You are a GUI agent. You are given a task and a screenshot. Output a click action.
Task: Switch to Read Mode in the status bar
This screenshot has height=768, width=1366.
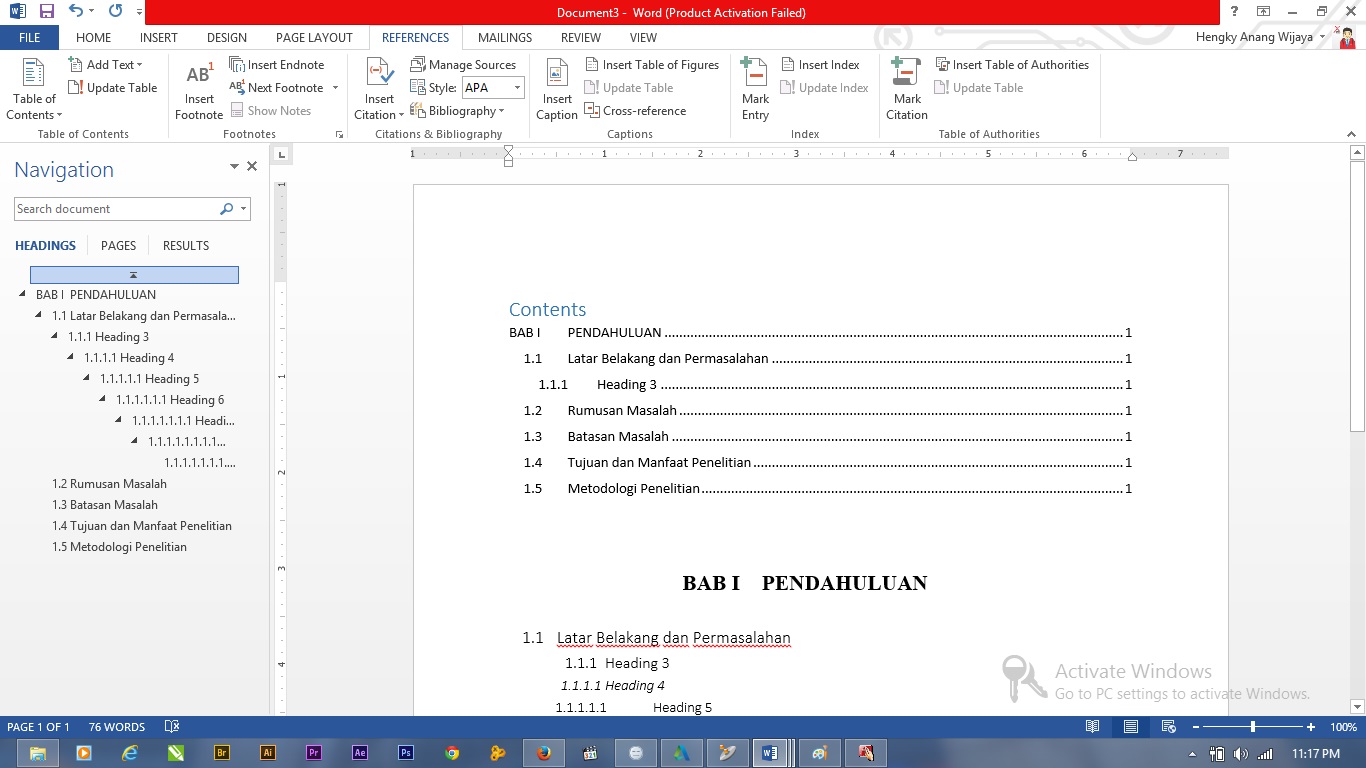pos(1091,727)
